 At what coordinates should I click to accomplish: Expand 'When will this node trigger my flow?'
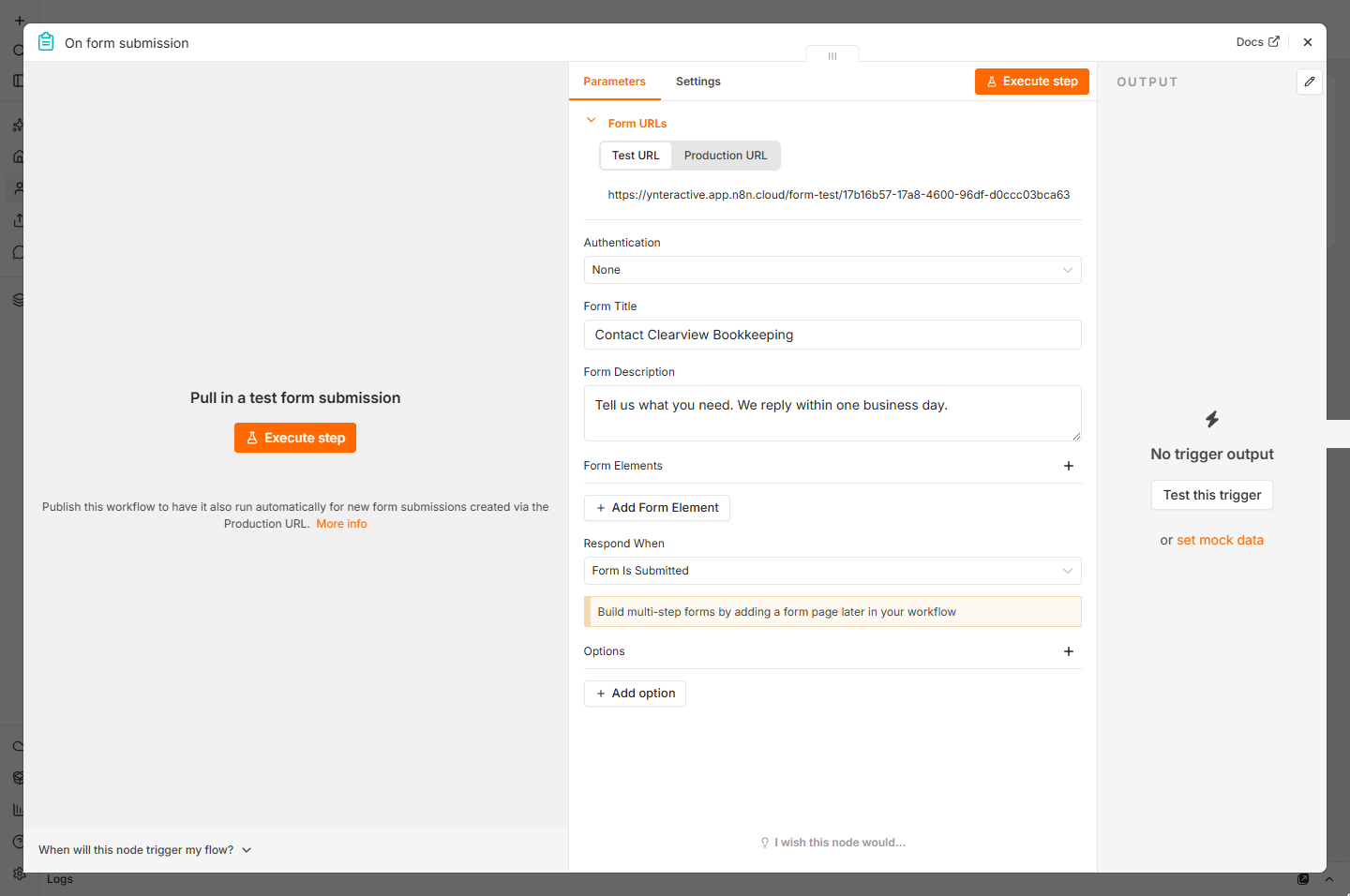(x=145, y=850)
